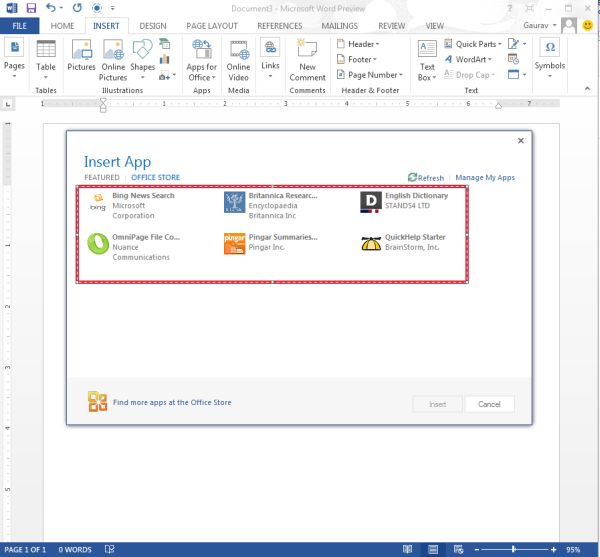Screen dimensions: 600x557
Task: Click the FEATURED tab in Insert App
Action: point(102,178)
